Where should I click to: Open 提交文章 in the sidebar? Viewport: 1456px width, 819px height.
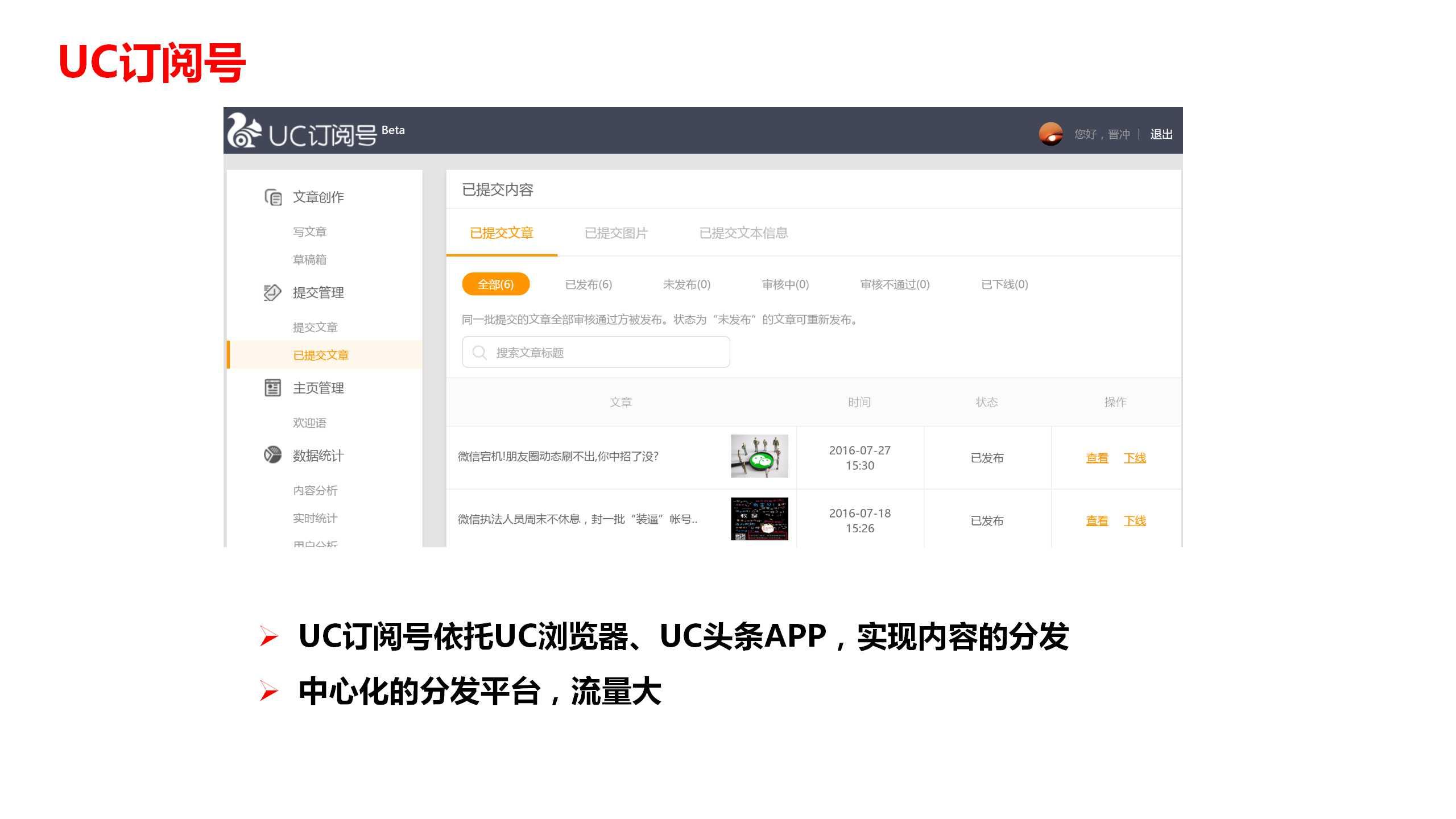[315, 327]
